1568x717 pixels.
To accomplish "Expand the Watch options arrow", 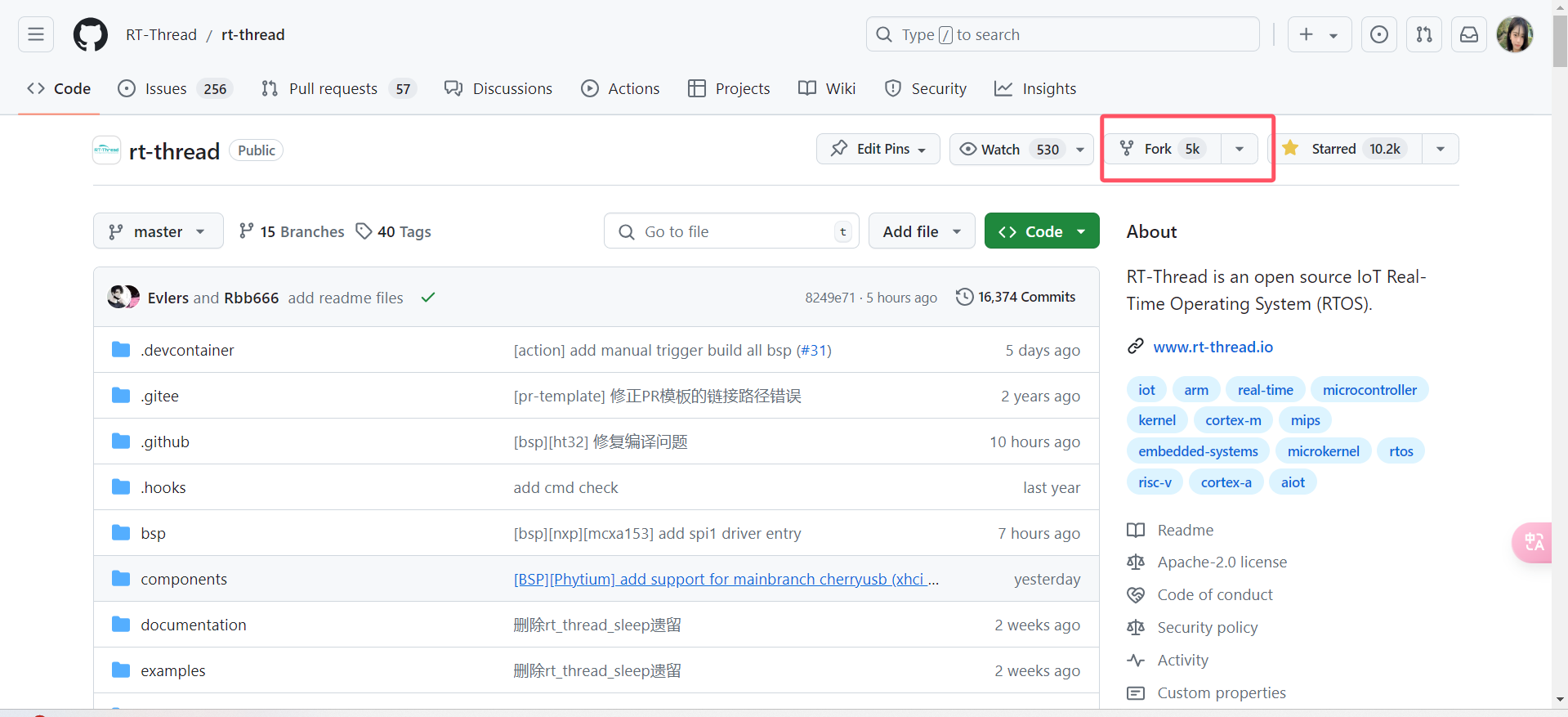I will tap(1080, 149).
